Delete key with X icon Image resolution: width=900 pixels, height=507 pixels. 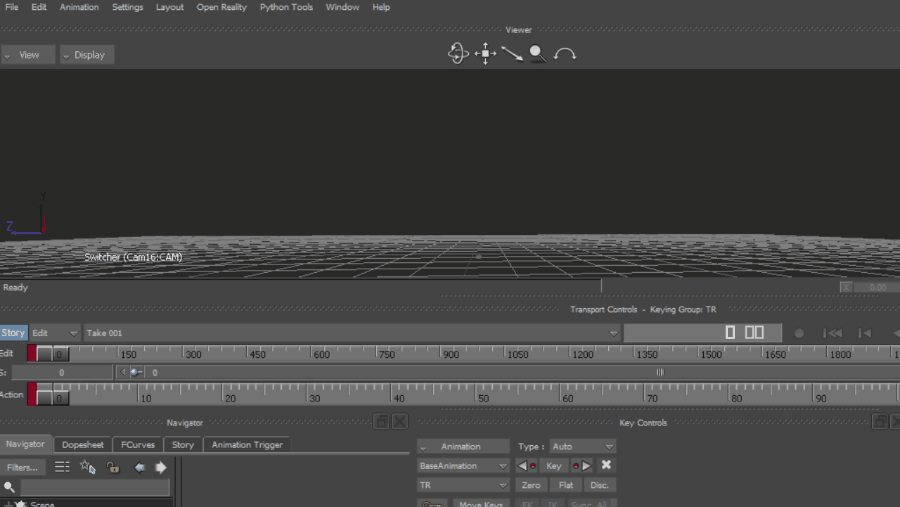606,465
